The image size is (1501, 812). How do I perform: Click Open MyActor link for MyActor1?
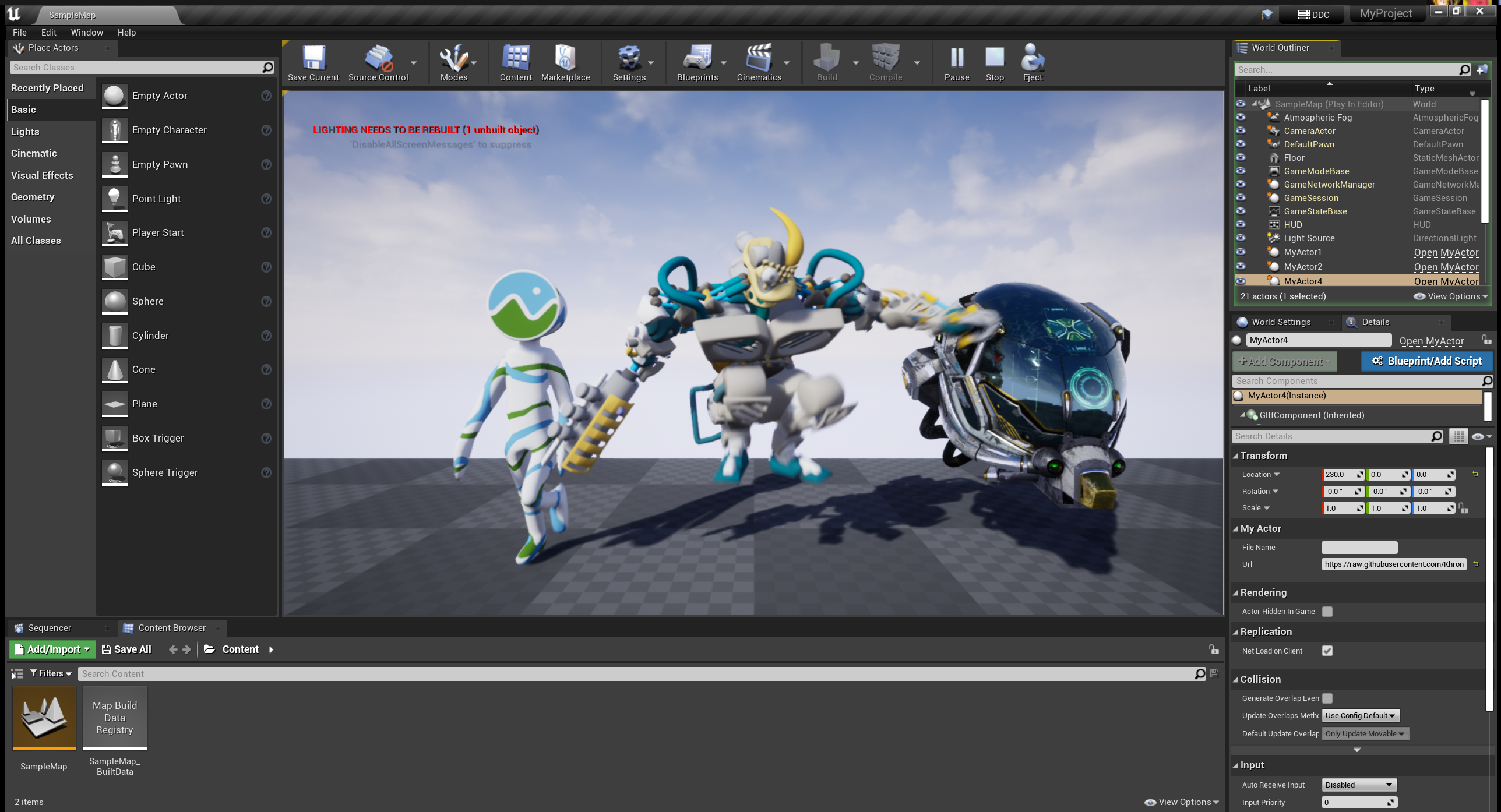[1446, 252]
